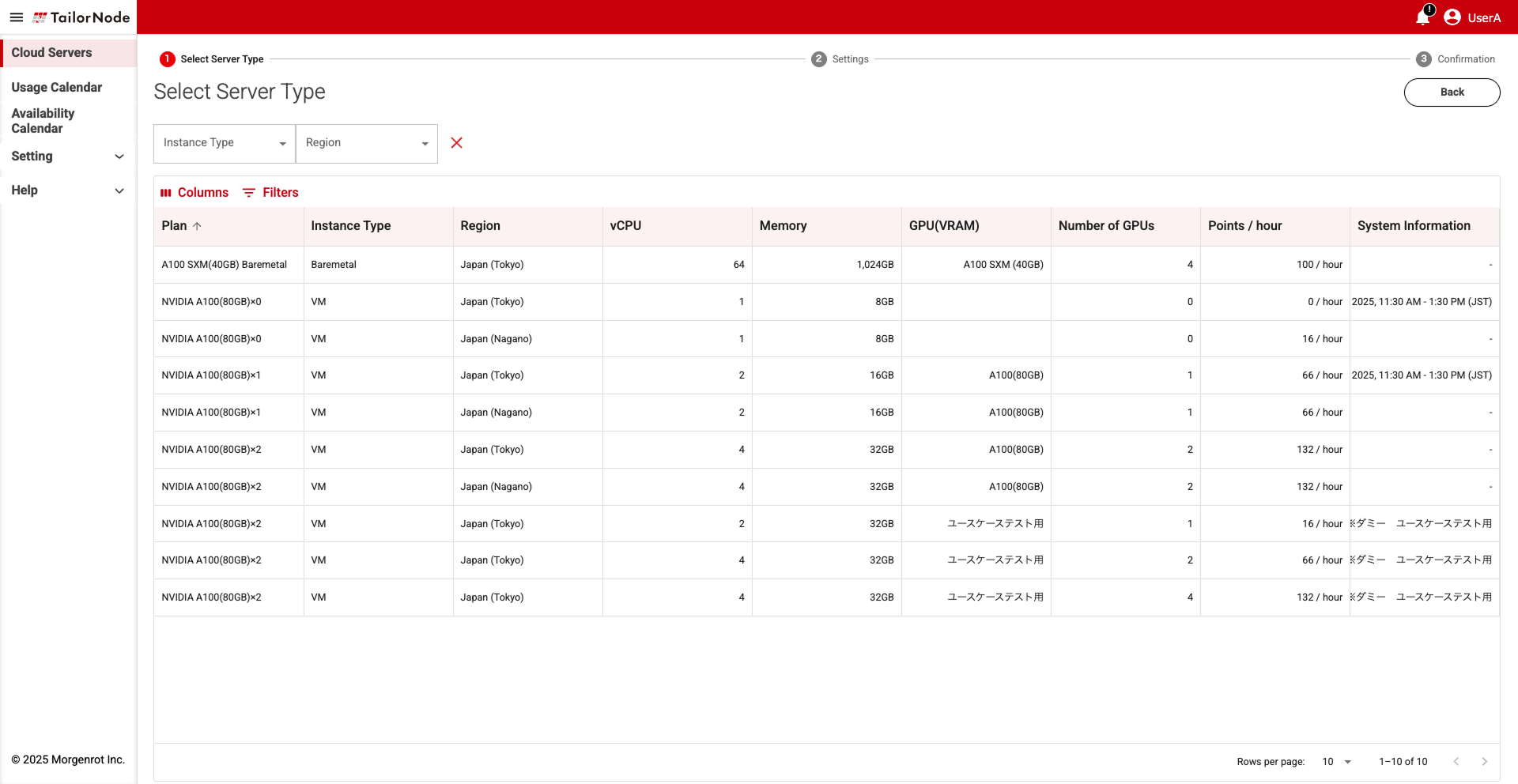
Task: Go to the previous table page
Action: click(x=1456, y=761)
